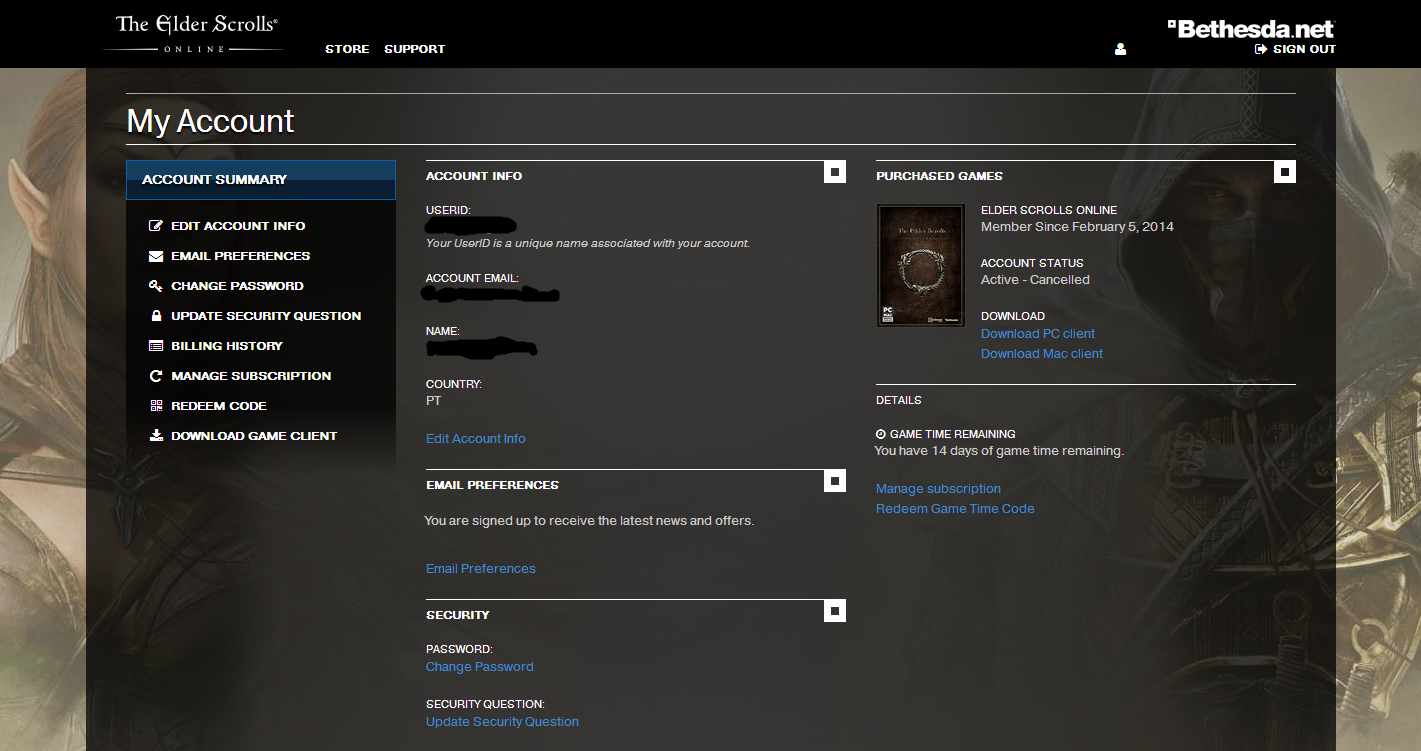Open Download Game Client in sidebar

(254, 436)
